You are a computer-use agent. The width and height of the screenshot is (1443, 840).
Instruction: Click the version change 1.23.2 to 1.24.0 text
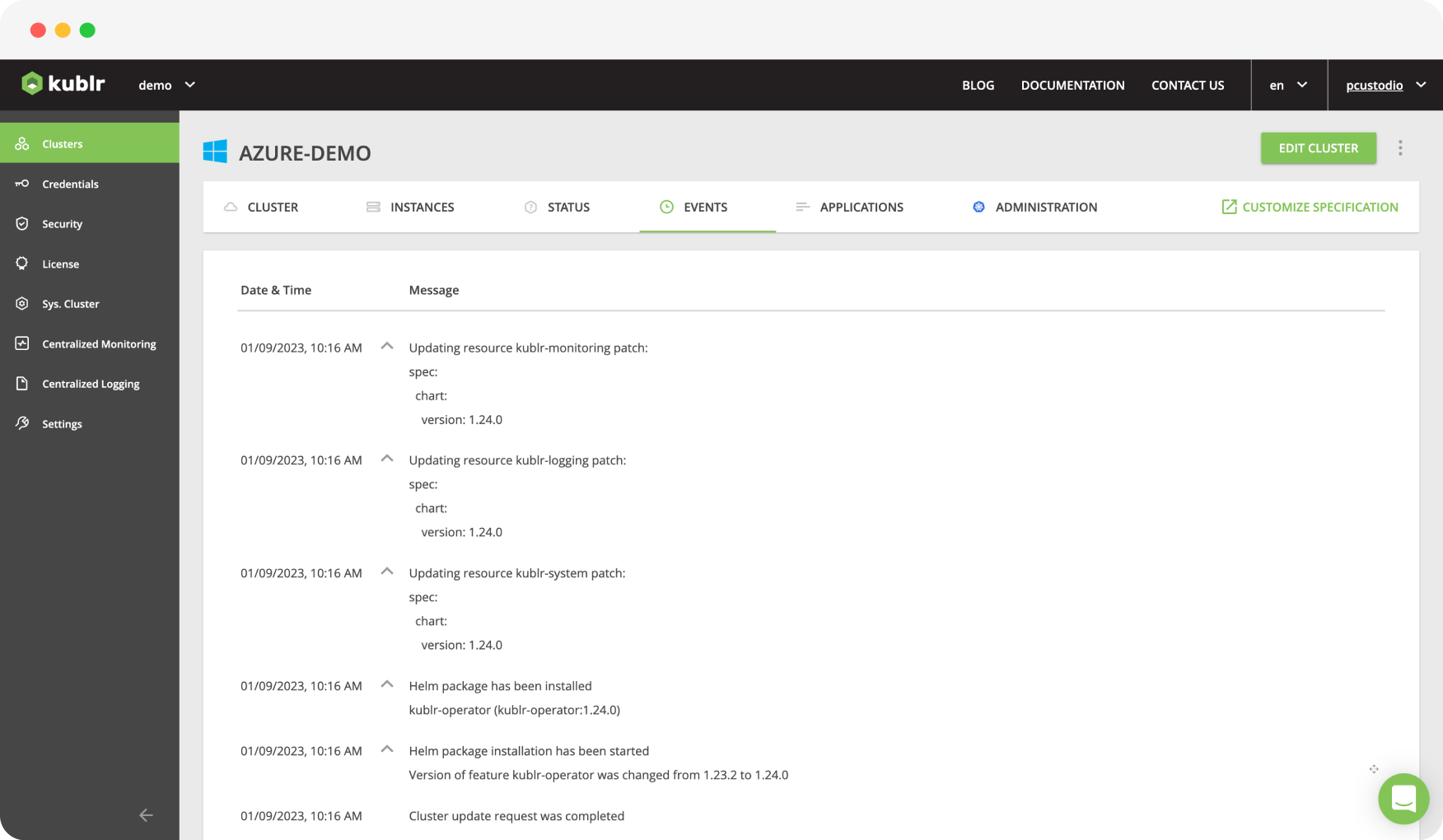tap(598, 774)
